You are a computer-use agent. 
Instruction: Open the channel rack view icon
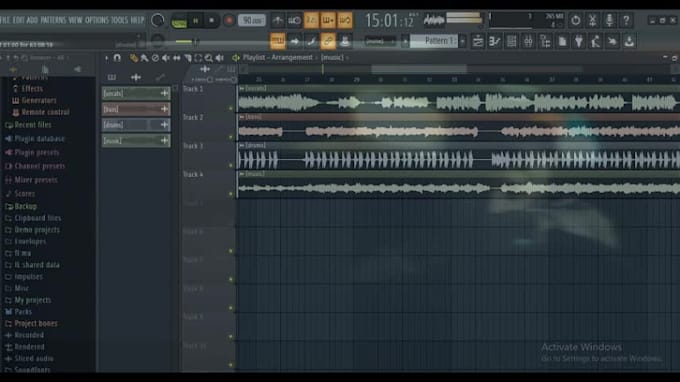coord(511,41)
